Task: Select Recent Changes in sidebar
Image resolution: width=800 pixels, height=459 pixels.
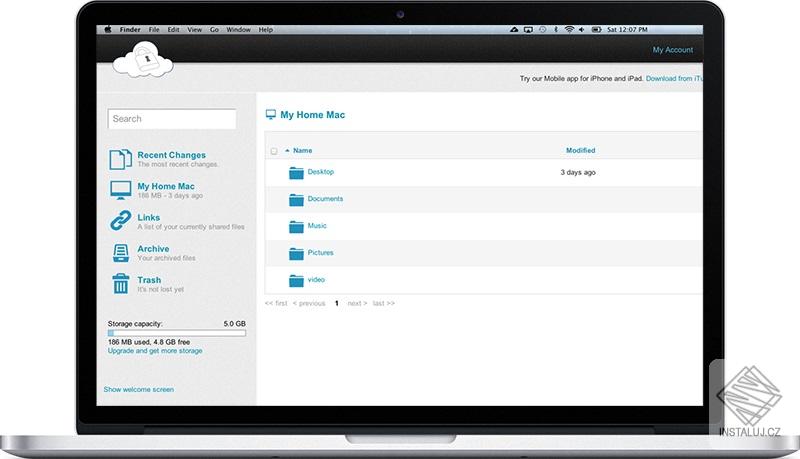Action: coord(171,155)
